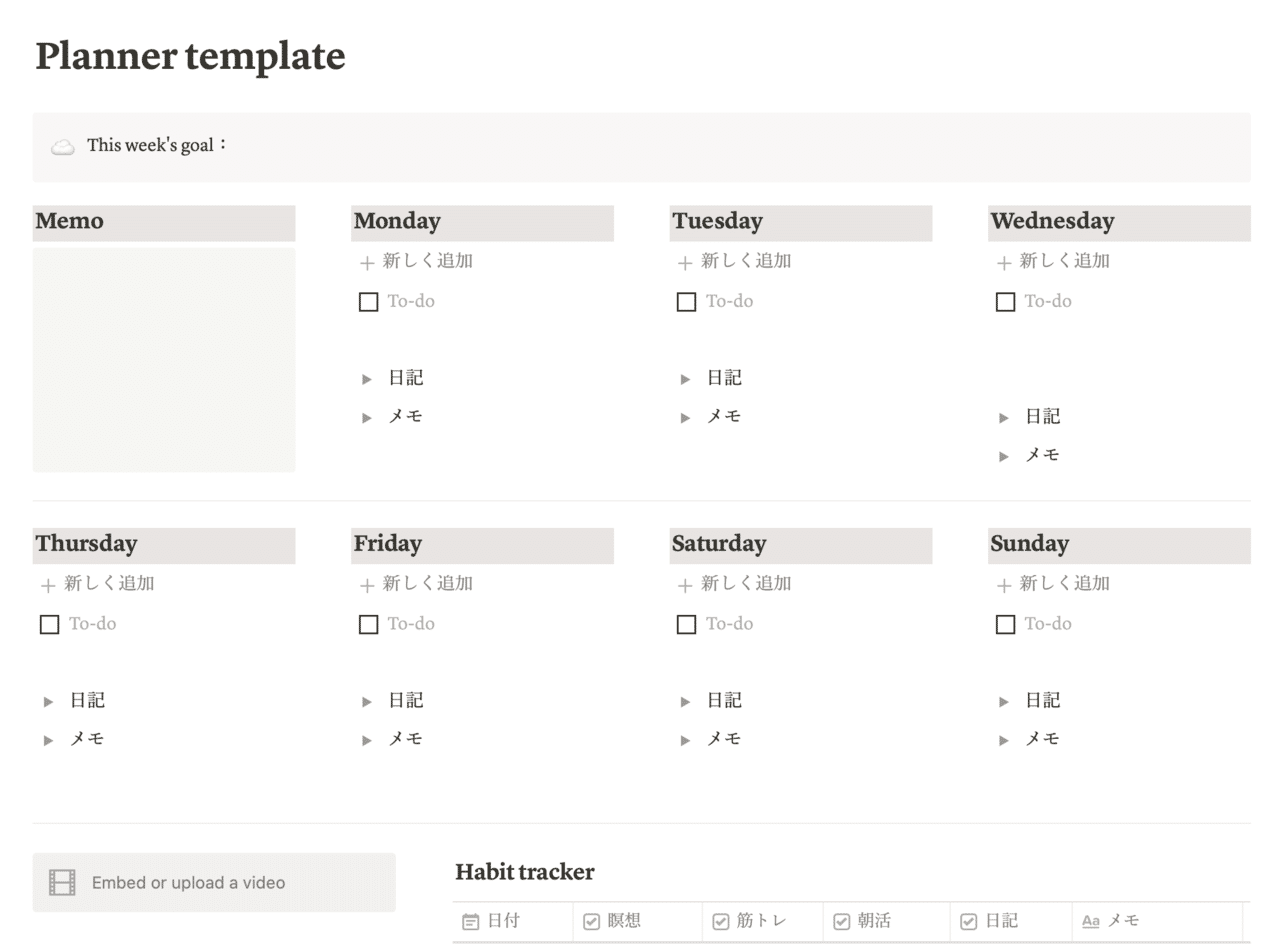Viewport: 1280px width, 952px height.
Task: Check the To-do box under Monday
Action: (368, 302)
